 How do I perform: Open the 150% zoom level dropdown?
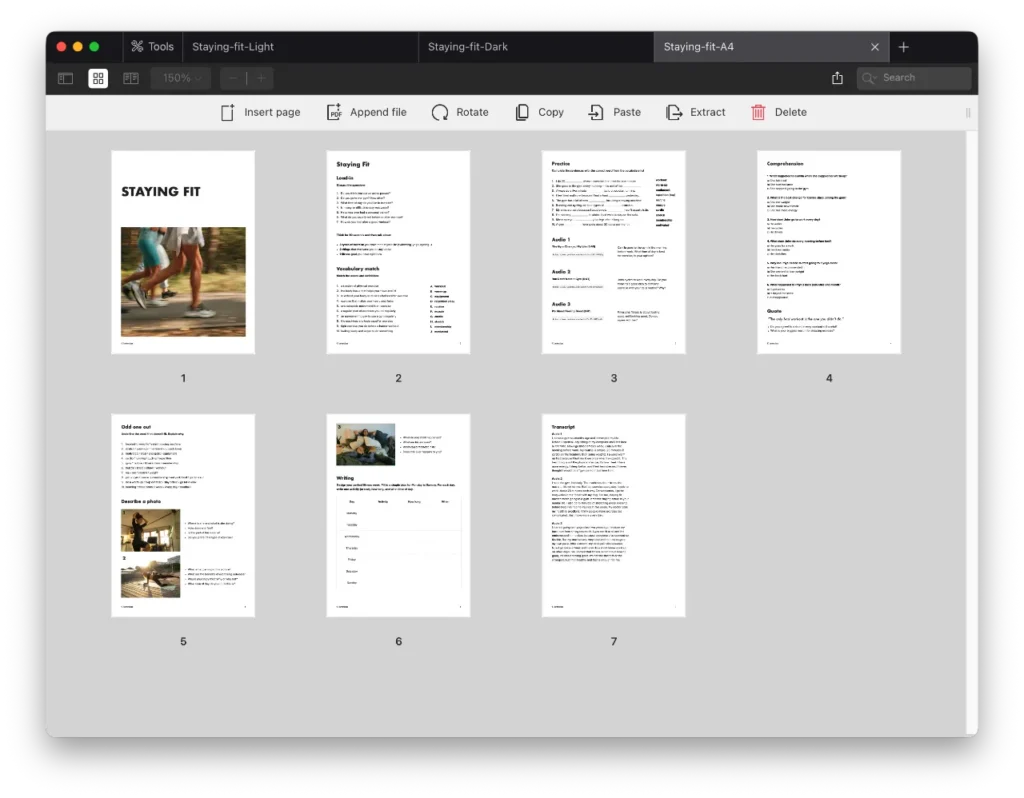click(x=181, y=78)
